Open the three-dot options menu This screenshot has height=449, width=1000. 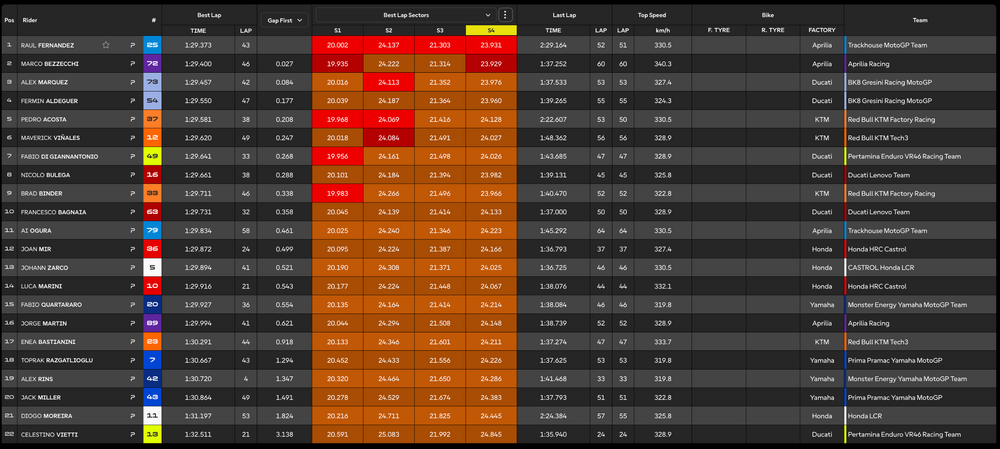(505, 15)
